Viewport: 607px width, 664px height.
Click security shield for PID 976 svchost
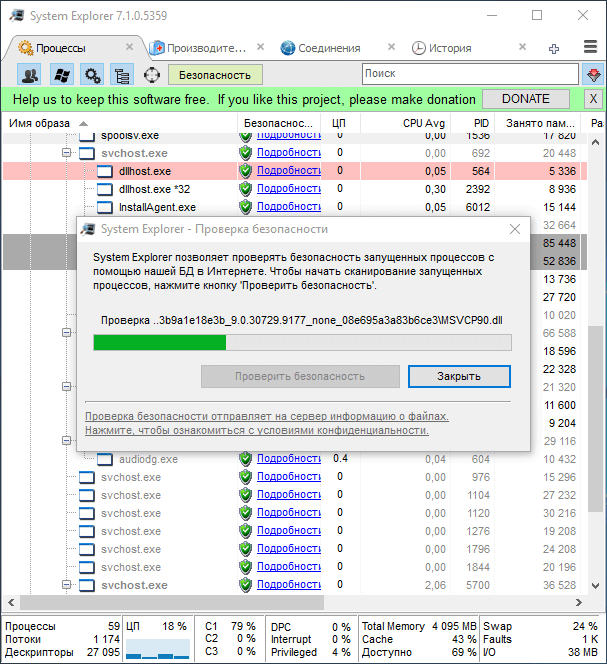(x=245, y=477)
